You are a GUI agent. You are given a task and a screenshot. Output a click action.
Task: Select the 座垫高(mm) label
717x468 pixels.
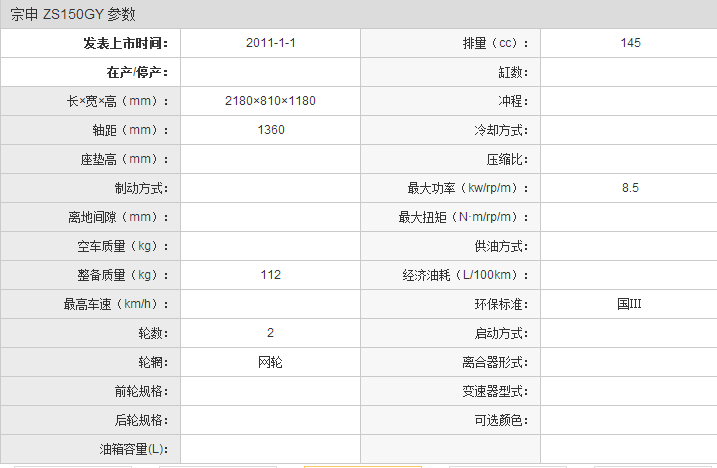pos(124,159)
